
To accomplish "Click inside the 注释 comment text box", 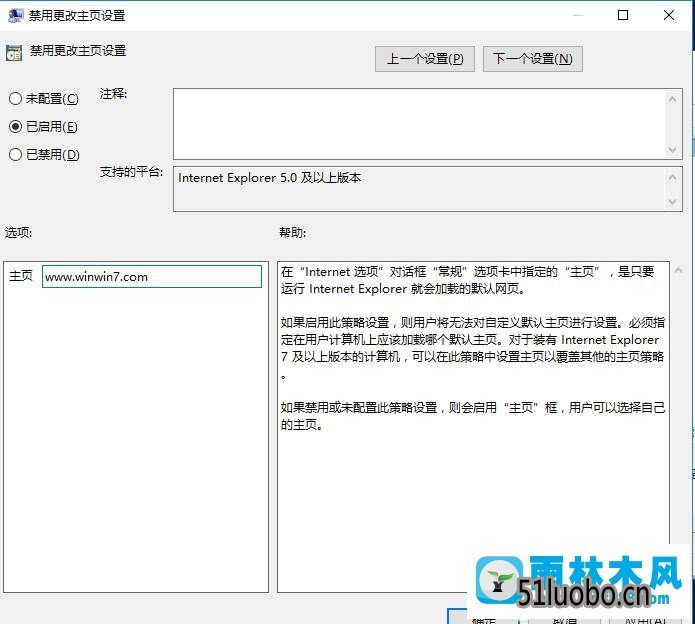I will tap(418, 122).
